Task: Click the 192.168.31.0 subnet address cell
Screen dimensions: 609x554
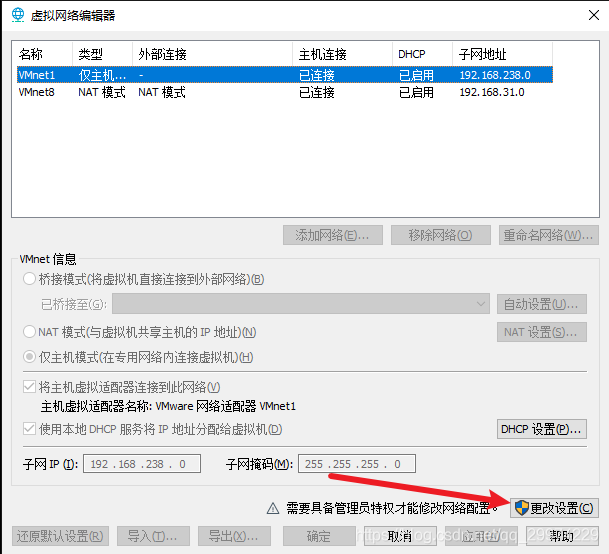Action: pos(492,92)
